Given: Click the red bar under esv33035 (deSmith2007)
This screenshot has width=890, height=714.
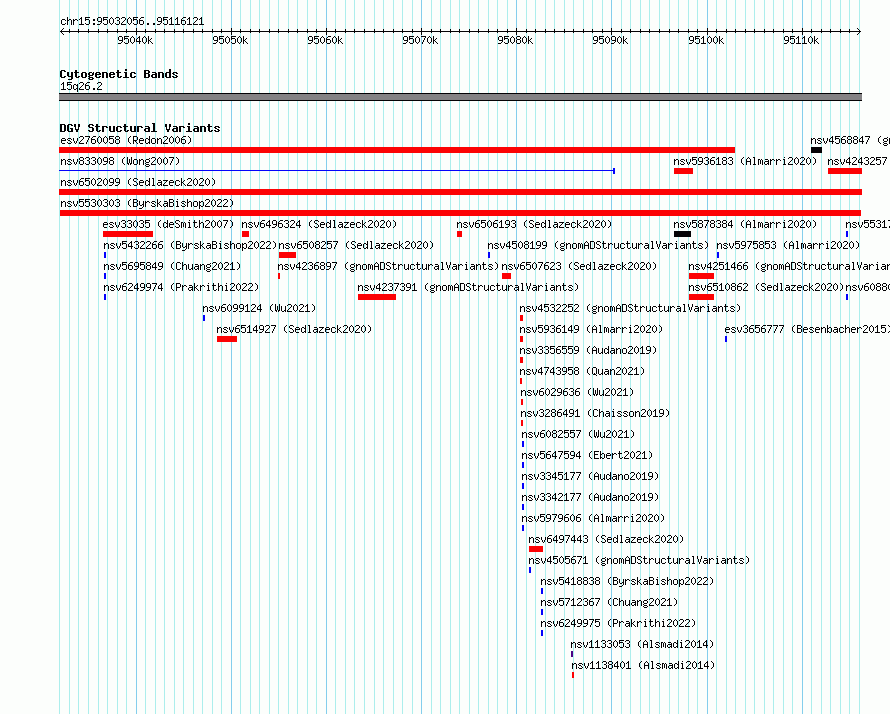Looking at the screenshot, I should [128, 234].
